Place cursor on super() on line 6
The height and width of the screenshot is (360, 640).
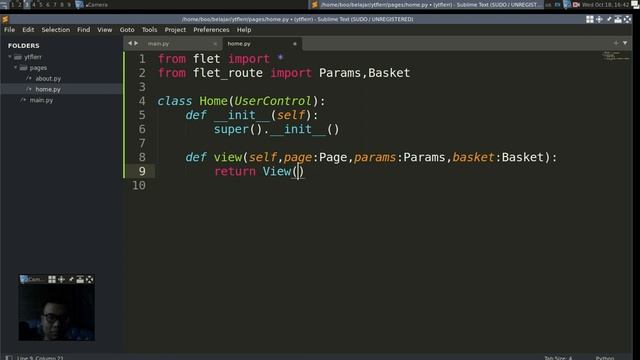[238, 129]
